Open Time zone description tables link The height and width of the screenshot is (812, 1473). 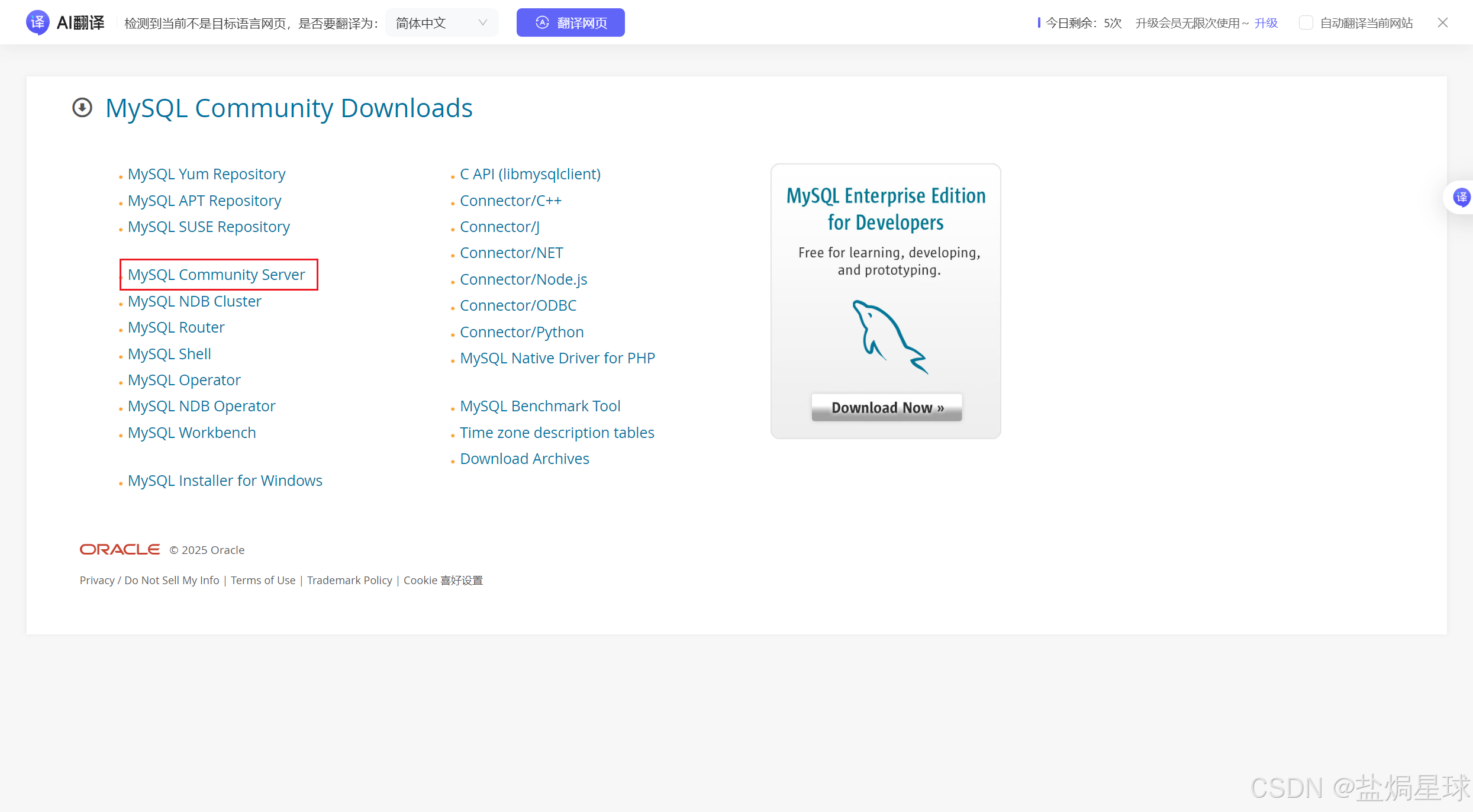click(x=557, y=433)
